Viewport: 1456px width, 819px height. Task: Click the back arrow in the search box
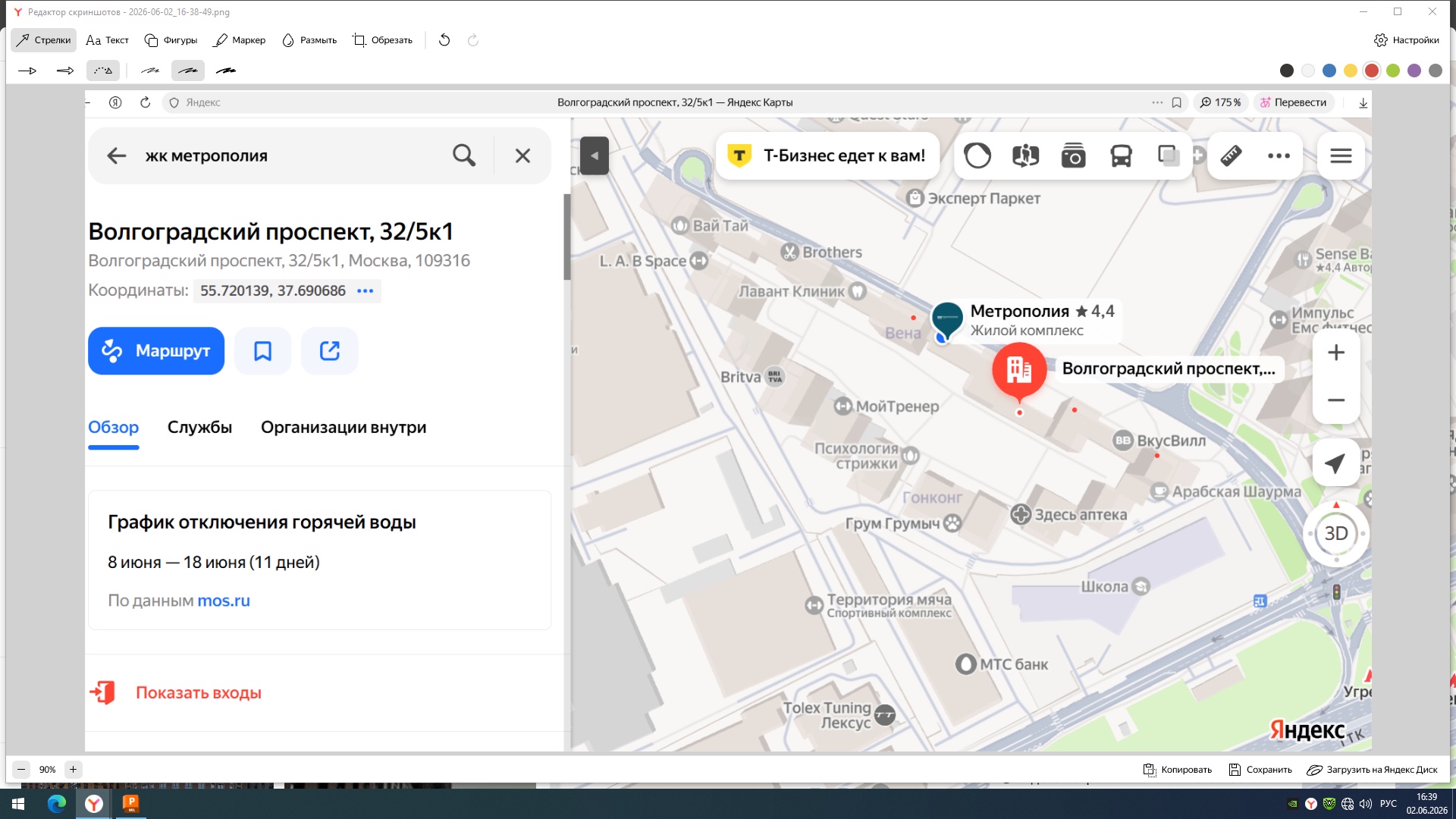(x=116, y=155)
